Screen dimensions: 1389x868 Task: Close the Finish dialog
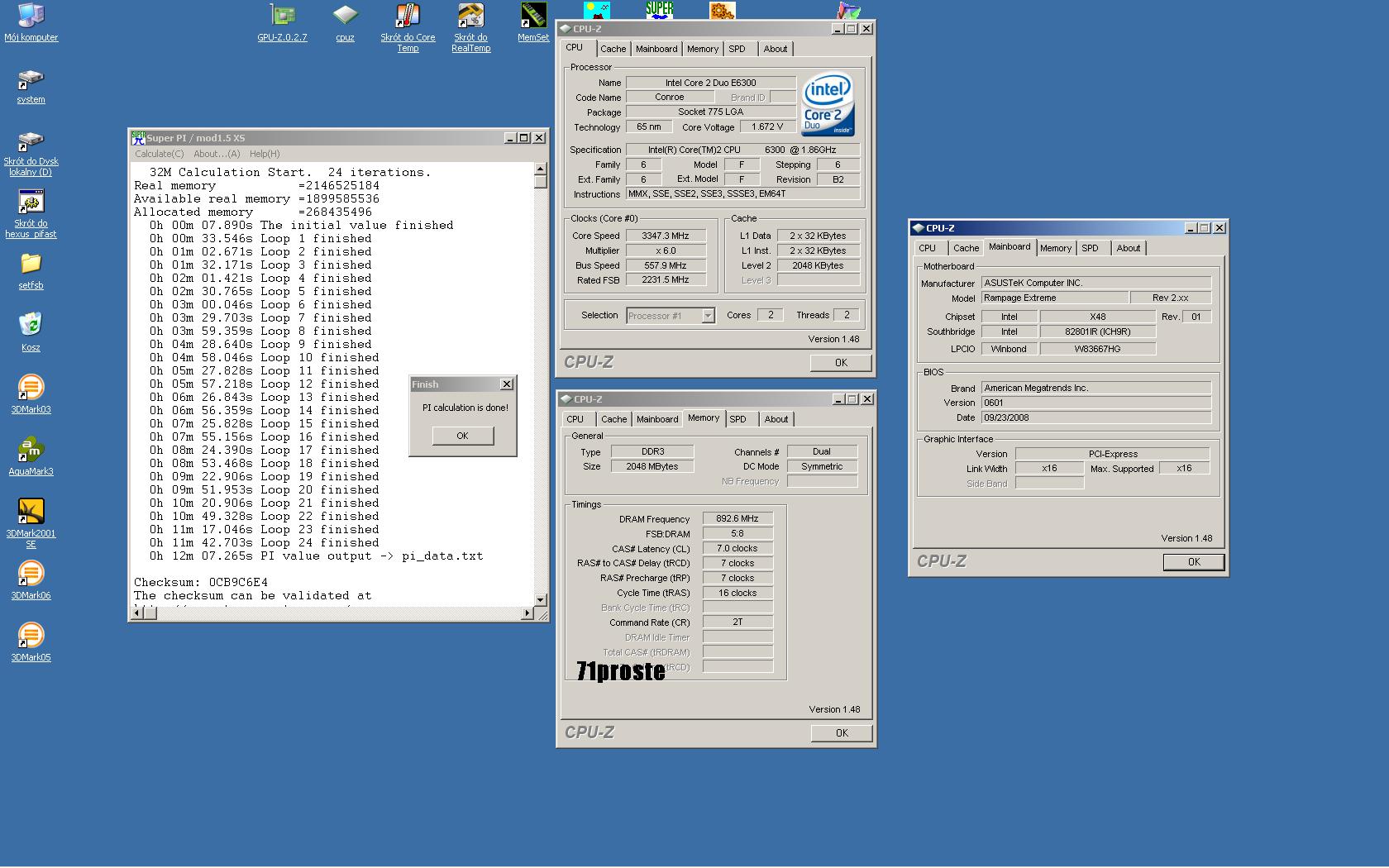click(507, 384)
